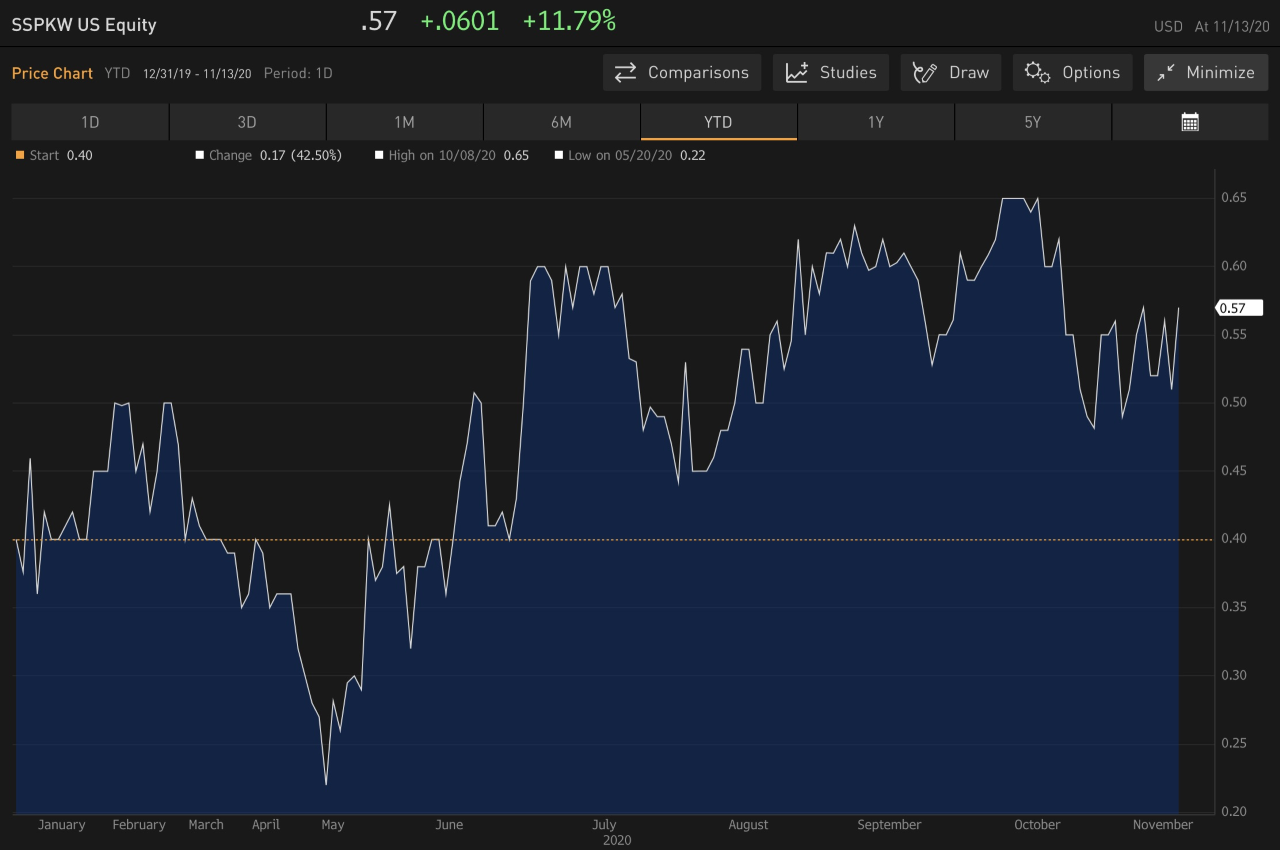Open the Comparisons tool
1280x850 pixels.
click(682, 73)
